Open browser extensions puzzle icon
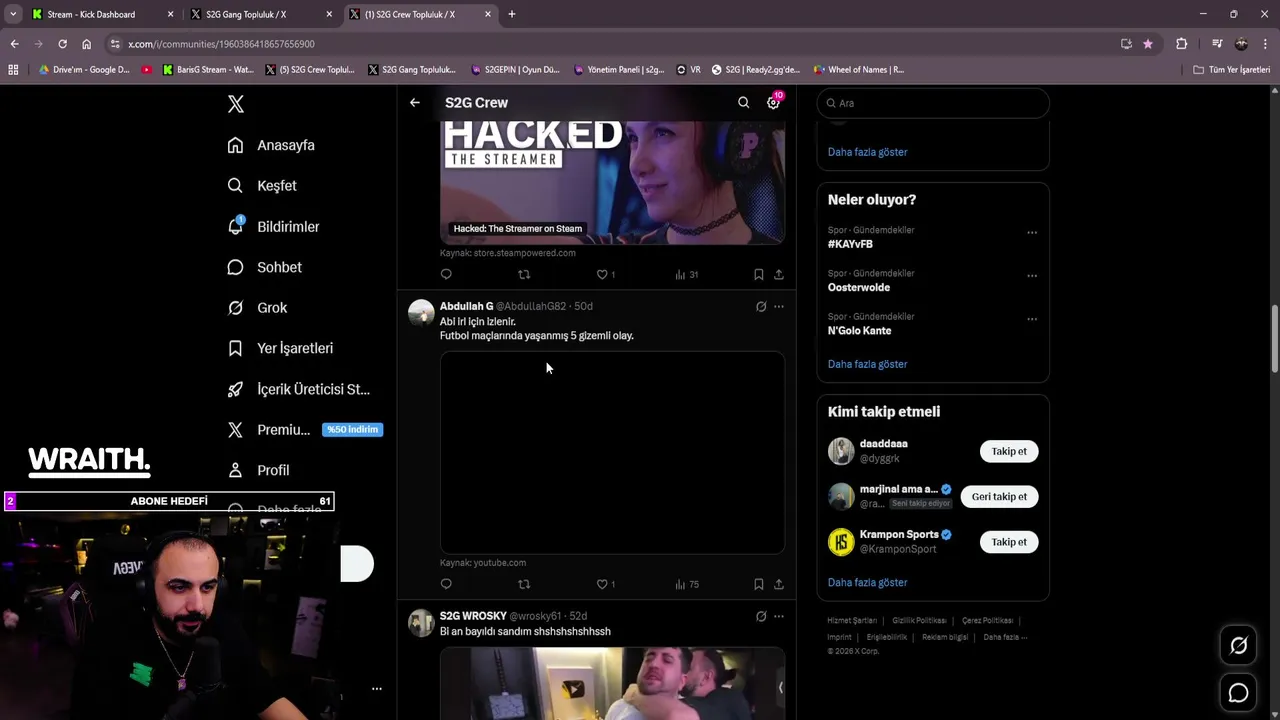Screen dimensions: 1280x720 [1181, 44]
